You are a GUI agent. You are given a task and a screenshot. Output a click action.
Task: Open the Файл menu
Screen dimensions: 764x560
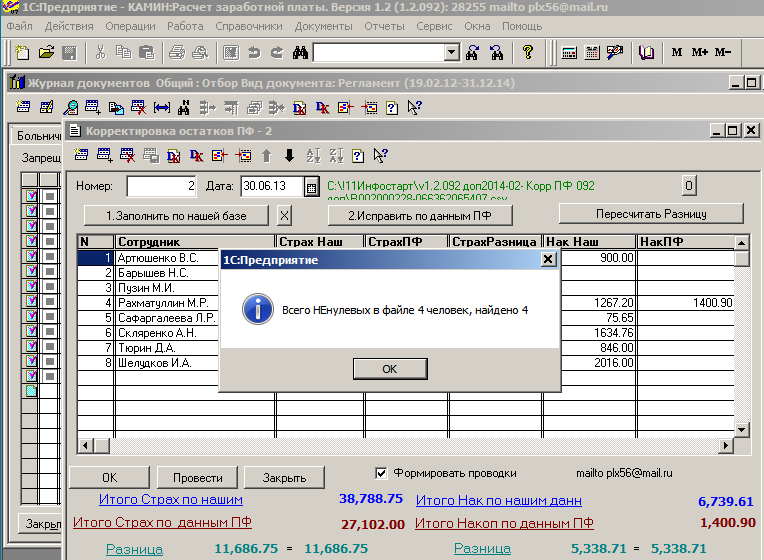coord(19,26)
